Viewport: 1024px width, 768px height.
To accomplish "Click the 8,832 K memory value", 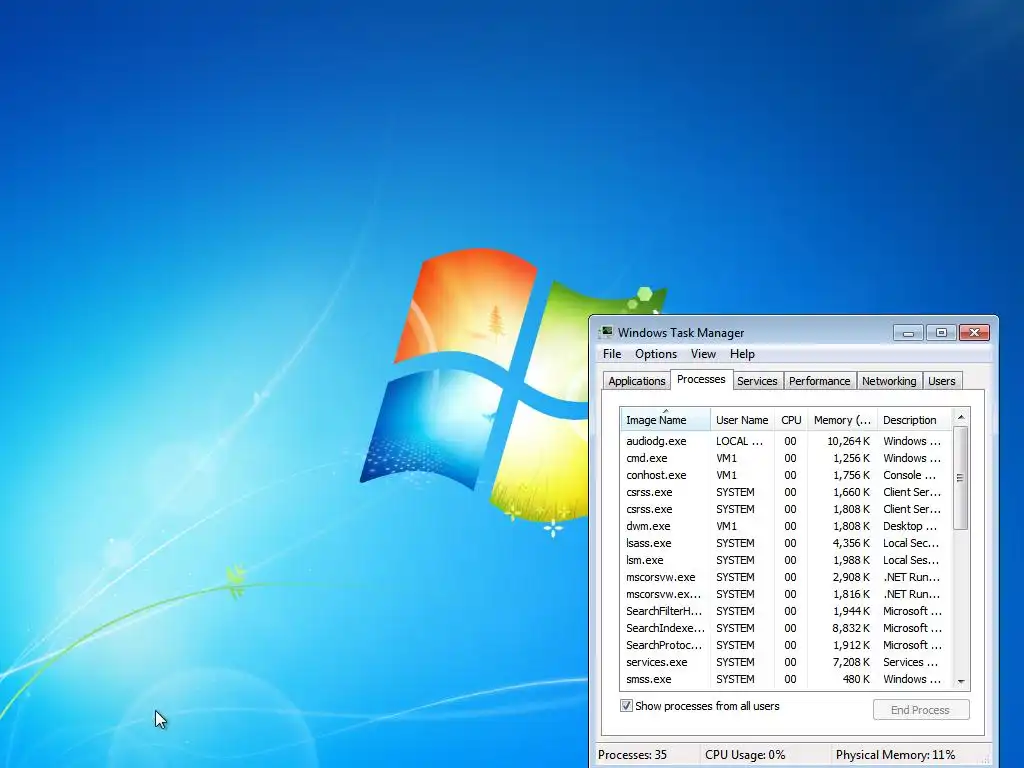I will click(851, 628).
